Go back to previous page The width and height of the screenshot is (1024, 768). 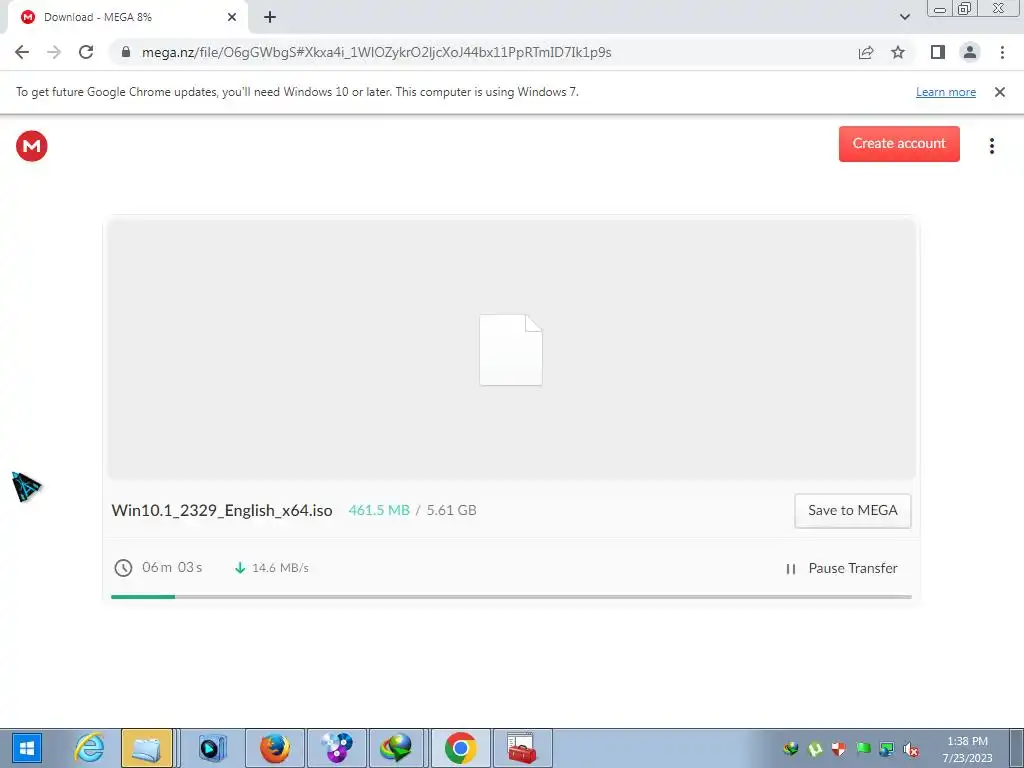22,52
